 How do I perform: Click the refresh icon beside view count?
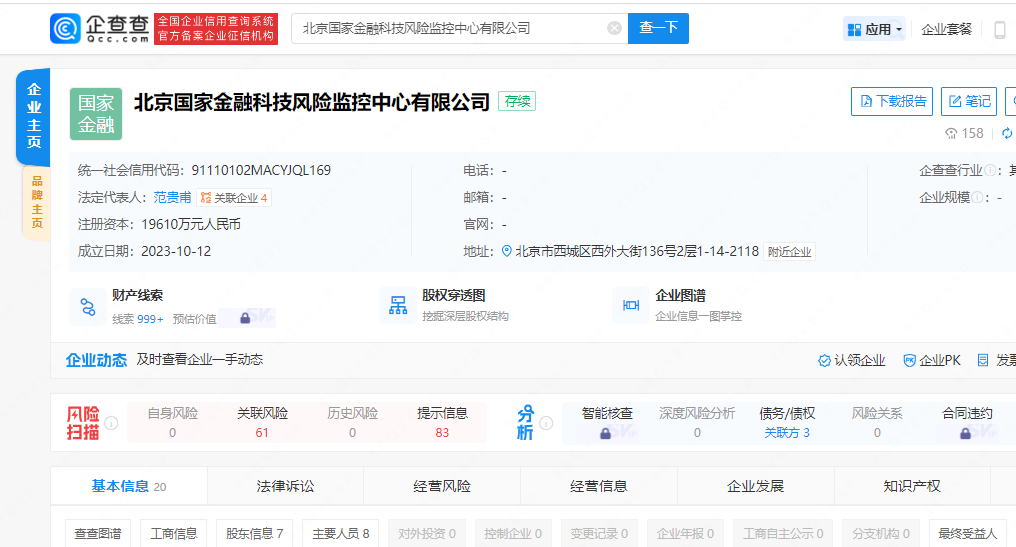coord(1008,133)
